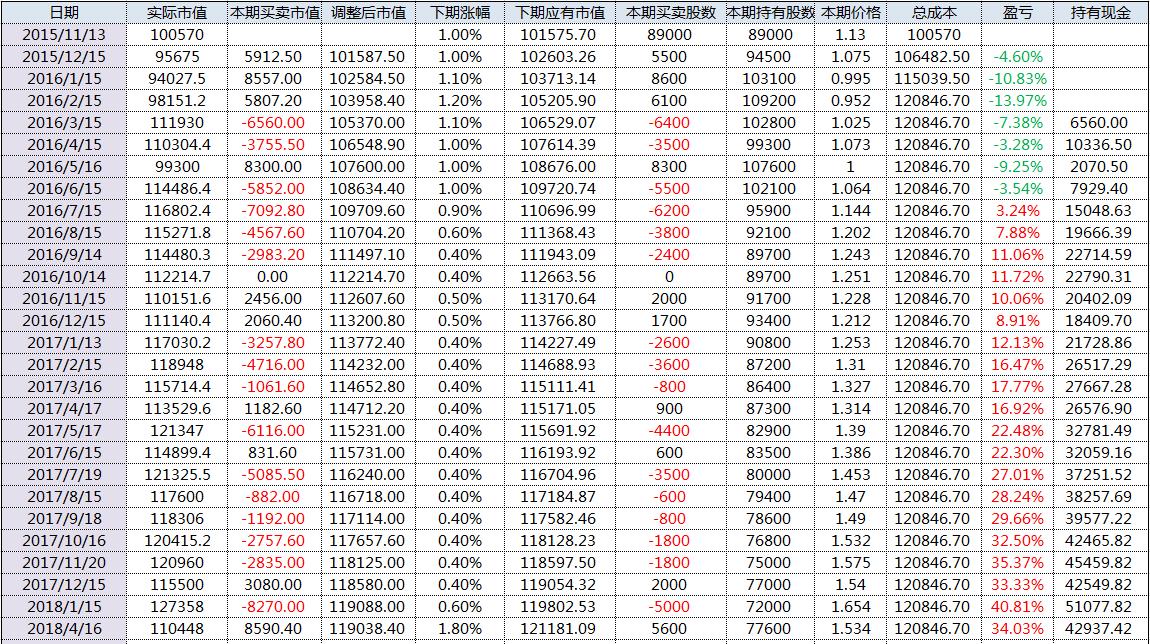1150x644 pixels.
Task: Select the 盈亏 column header
Action: pyautogui.click(x=1017, y=12)
